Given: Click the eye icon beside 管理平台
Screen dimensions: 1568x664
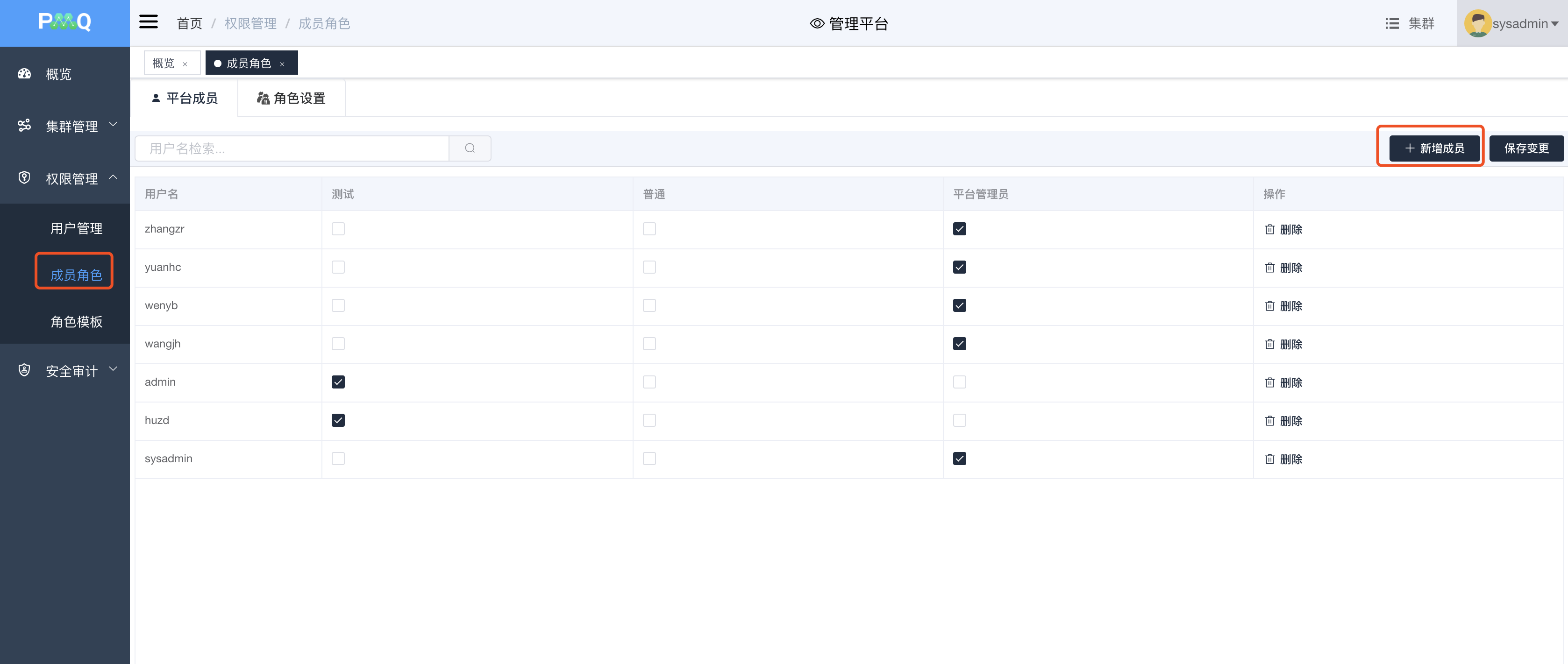Looking at the screenshot, I should tap(817, 24).
